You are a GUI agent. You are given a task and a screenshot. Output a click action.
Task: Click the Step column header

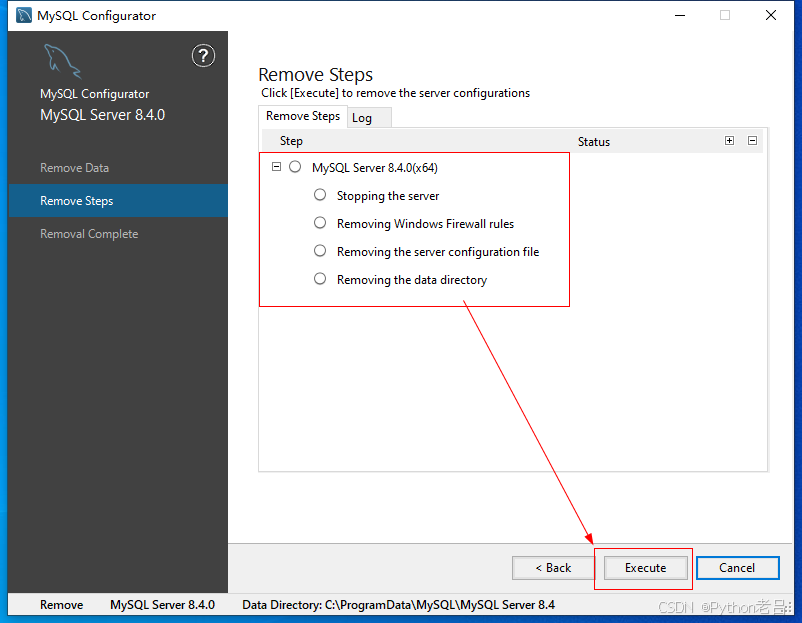pos(291,141)
